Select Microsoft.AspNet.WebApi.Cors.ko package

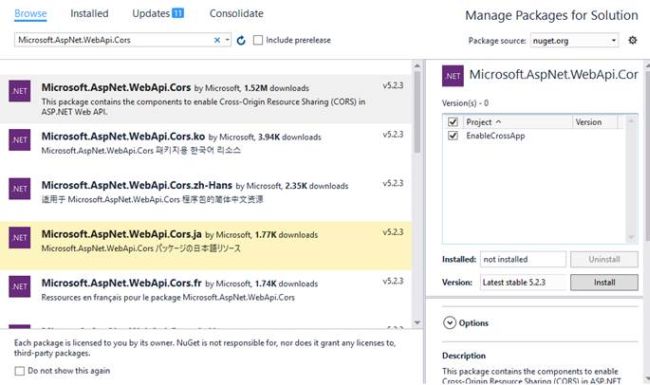click(x=206, y=148)
